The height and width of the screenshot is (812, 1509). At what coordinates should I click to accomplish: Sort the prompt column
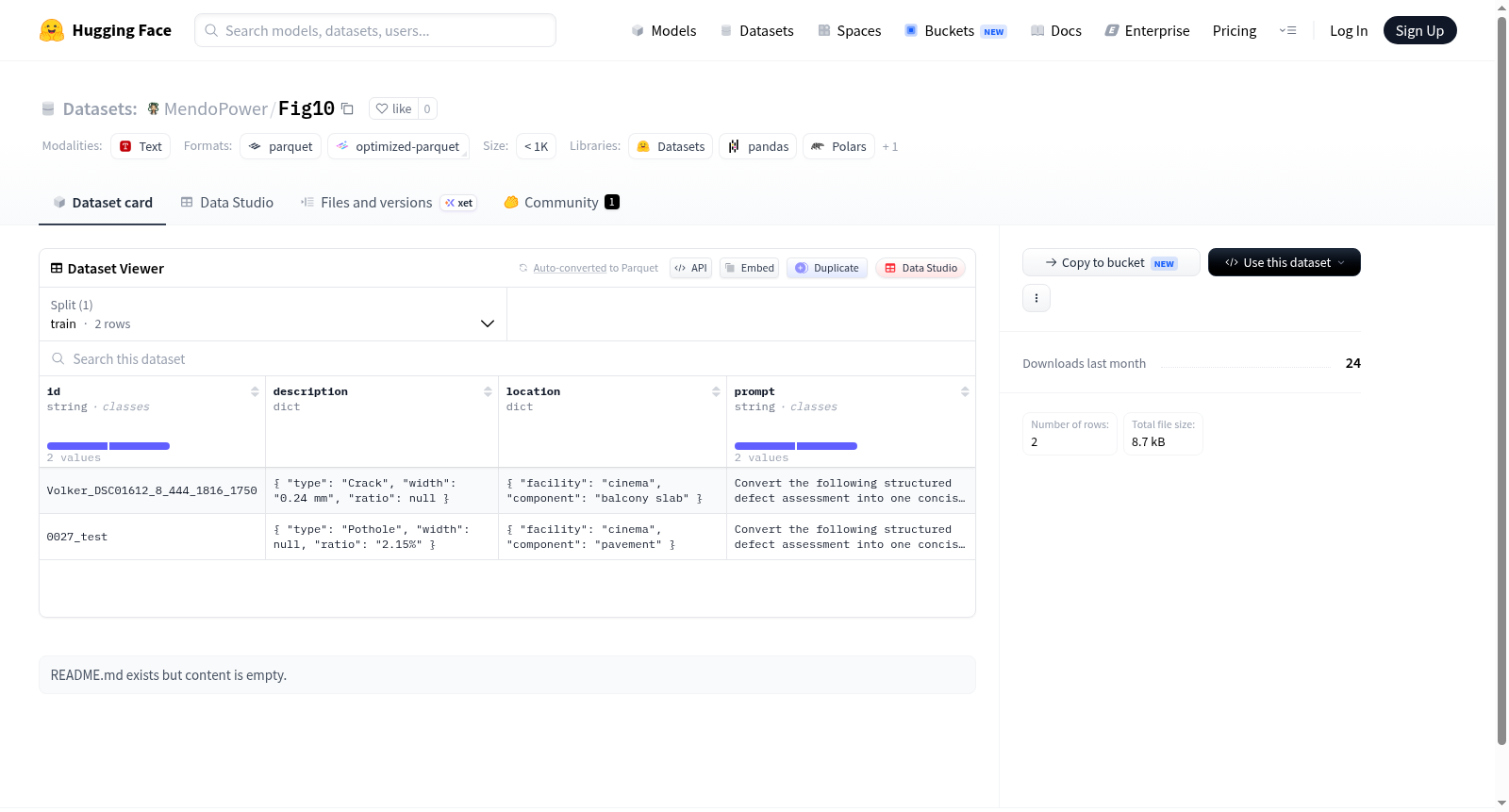click(x=965, y=391)
